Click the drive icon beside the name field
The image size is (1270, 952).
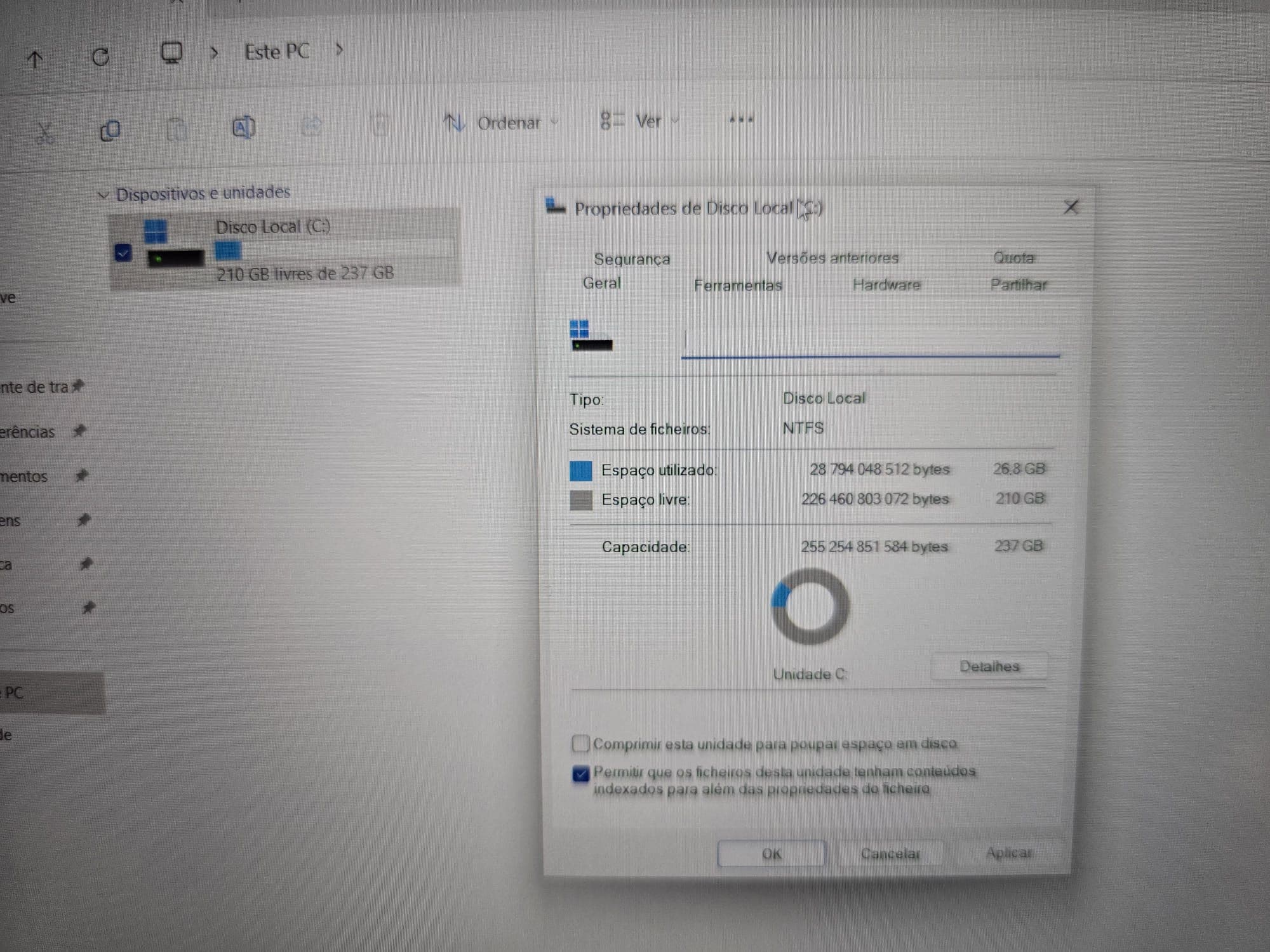coord(591,335)
